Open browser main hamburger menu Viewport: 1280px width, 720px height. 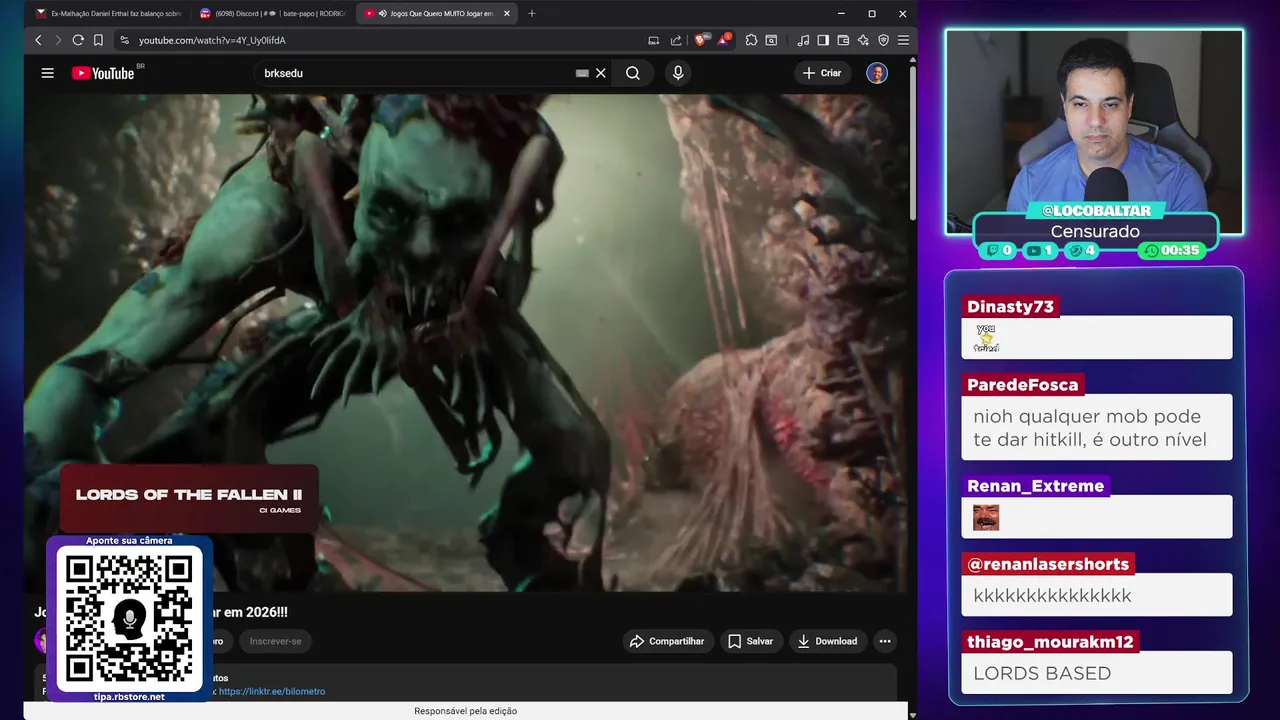coord(903,40)
